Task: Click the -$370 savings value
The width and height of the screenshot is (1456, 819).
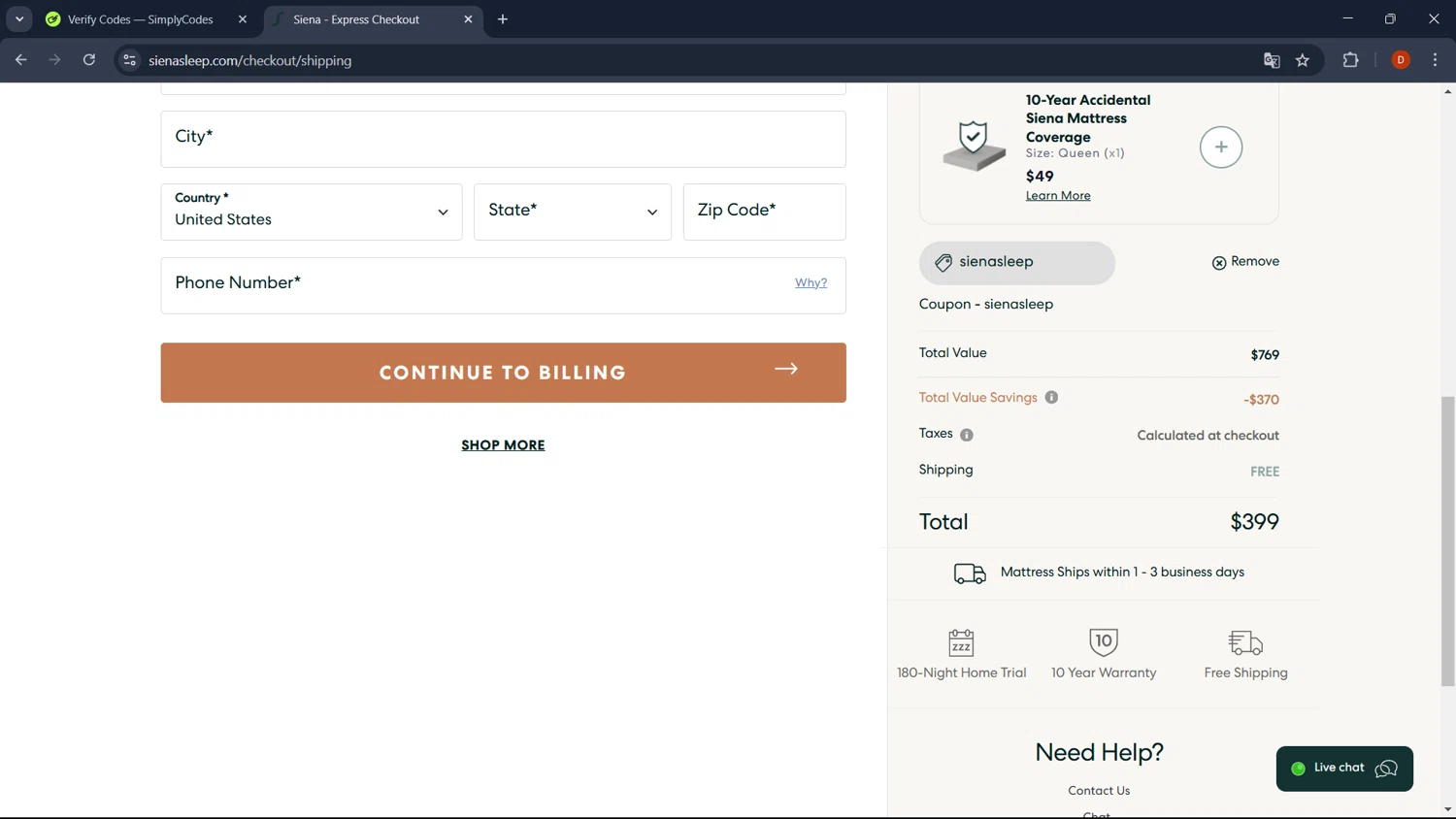Action: click(x=1261, y=400)
